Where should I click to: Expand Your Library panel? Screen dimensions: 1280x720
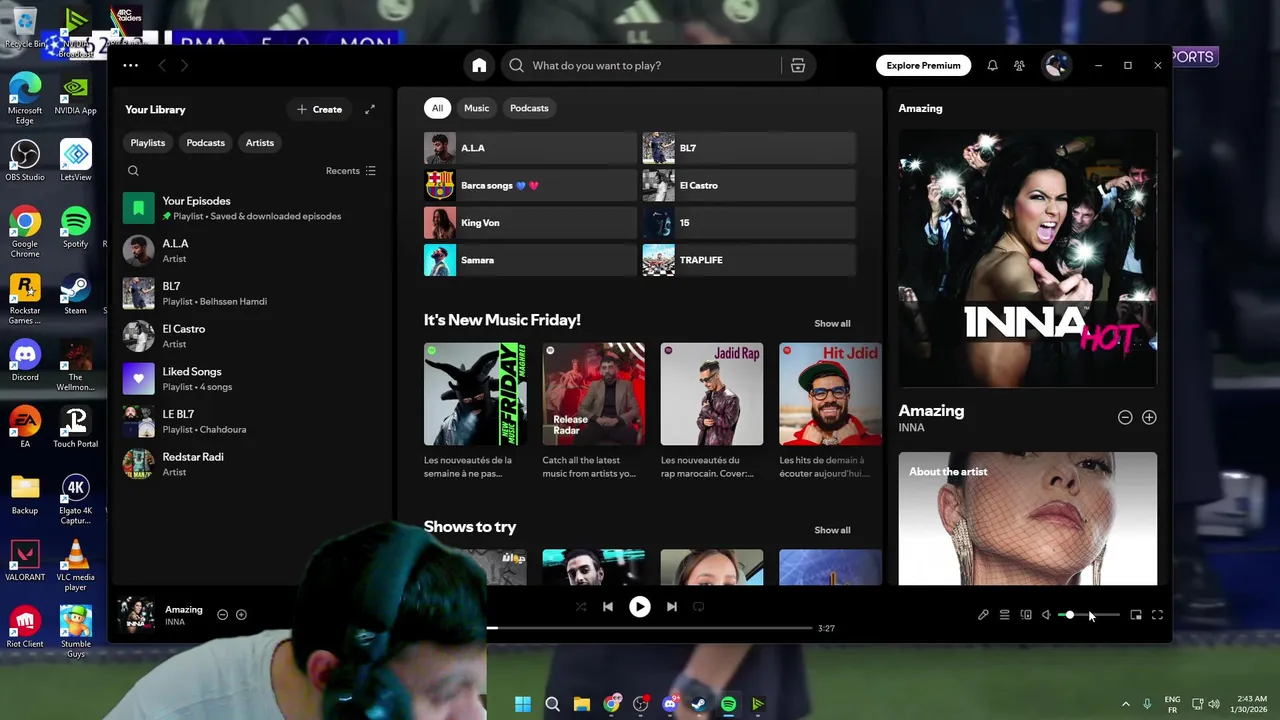point(370,109)
